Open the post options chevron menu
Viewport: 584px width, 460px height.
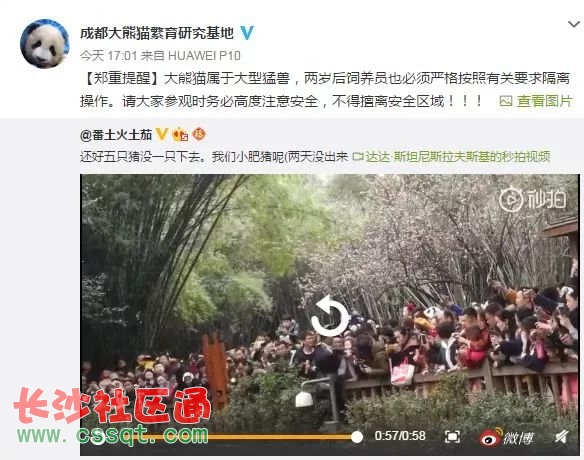(574, 25)
